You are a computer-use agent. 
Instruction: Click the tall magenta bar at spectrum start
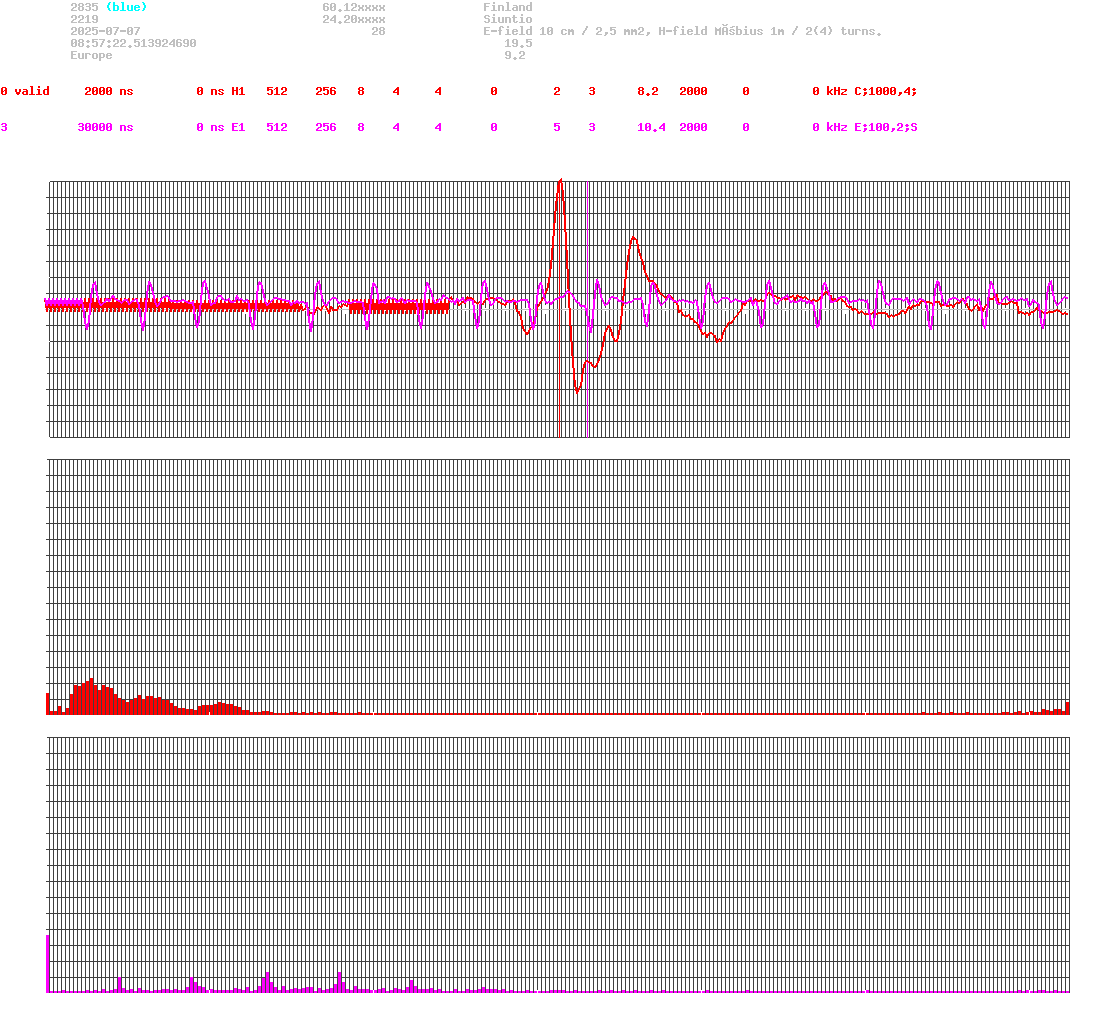[47, 963]
